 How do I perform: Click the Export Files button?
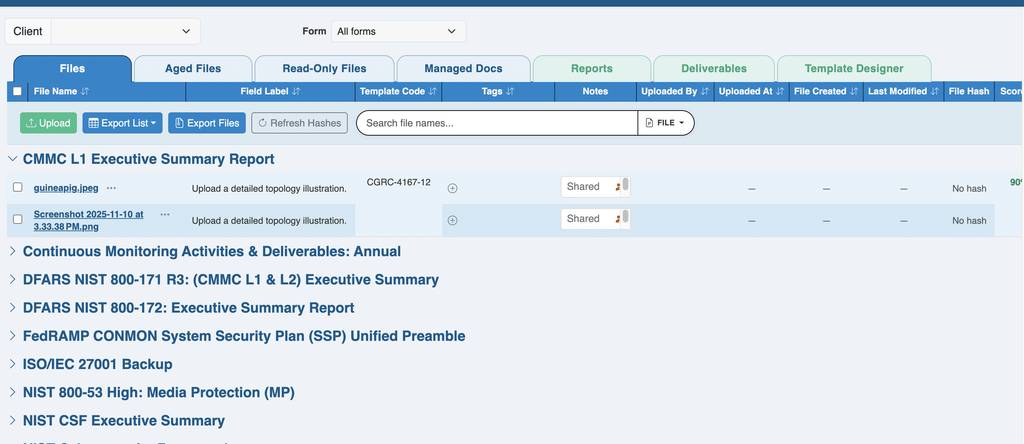click(207, 123)
